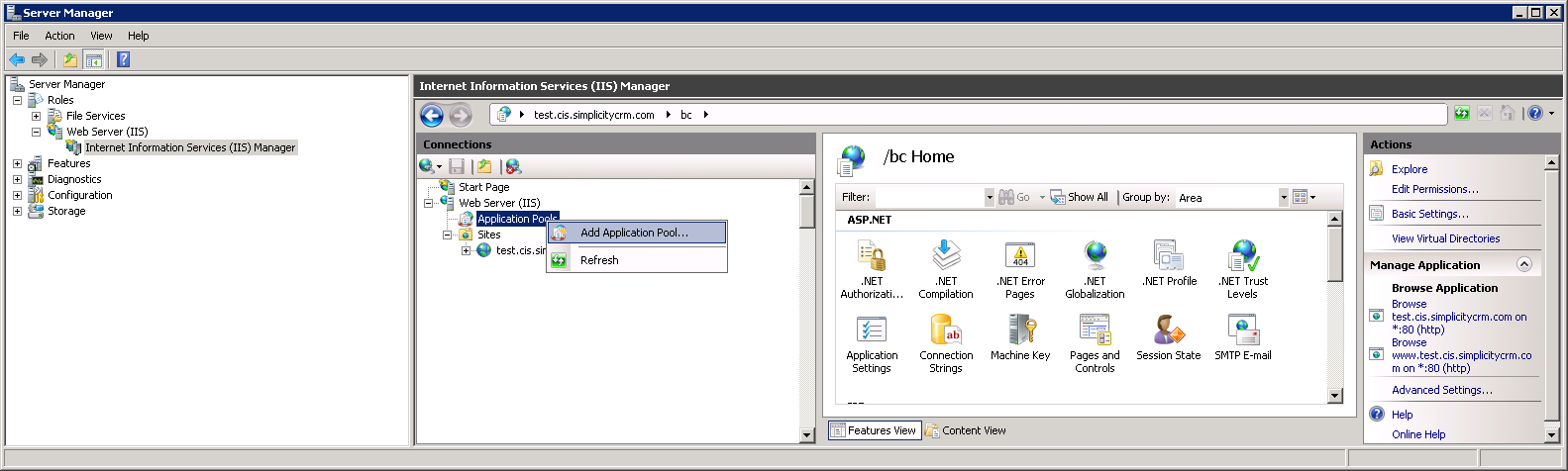
Task: Collapse the Web Server (IIS) role node
Action: pos(36,132)
